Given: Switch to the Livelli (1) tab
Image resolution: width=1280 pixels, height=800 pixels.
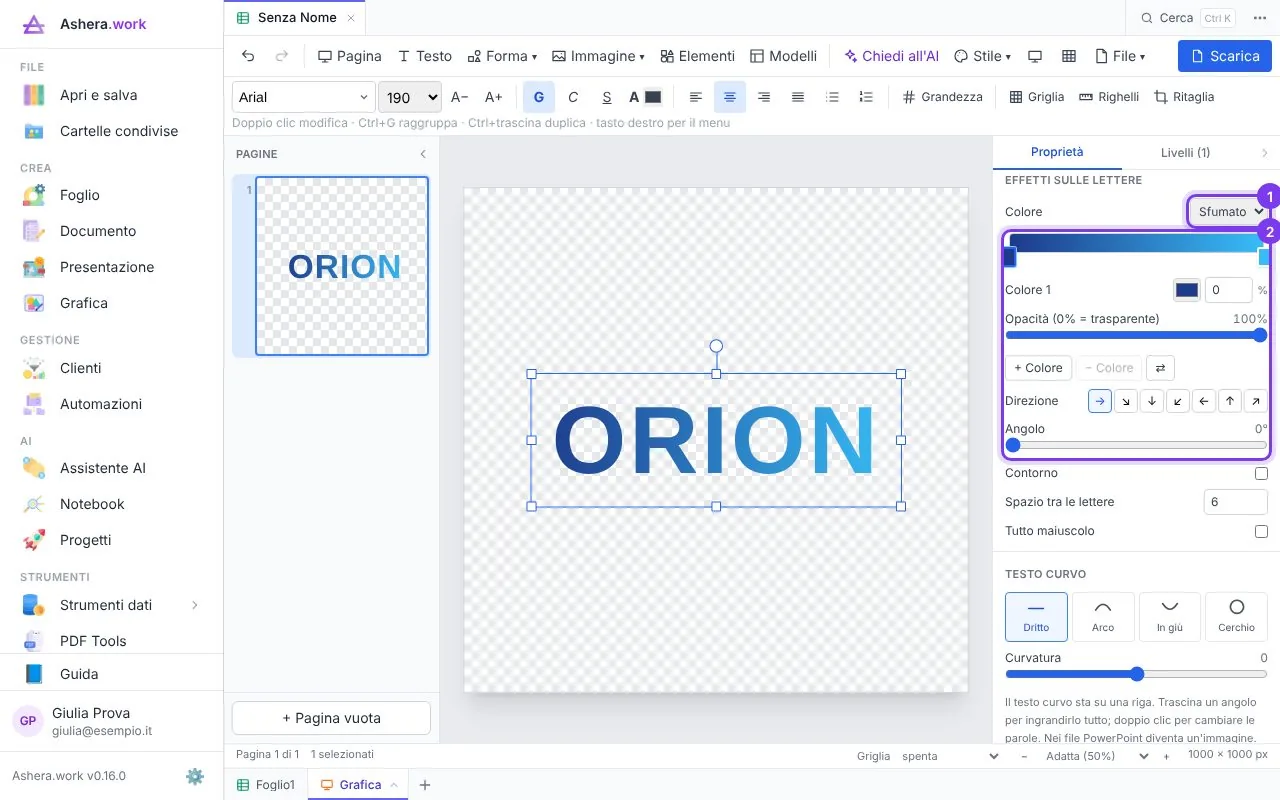Looking at the screenshot, I should point(1185,152).
